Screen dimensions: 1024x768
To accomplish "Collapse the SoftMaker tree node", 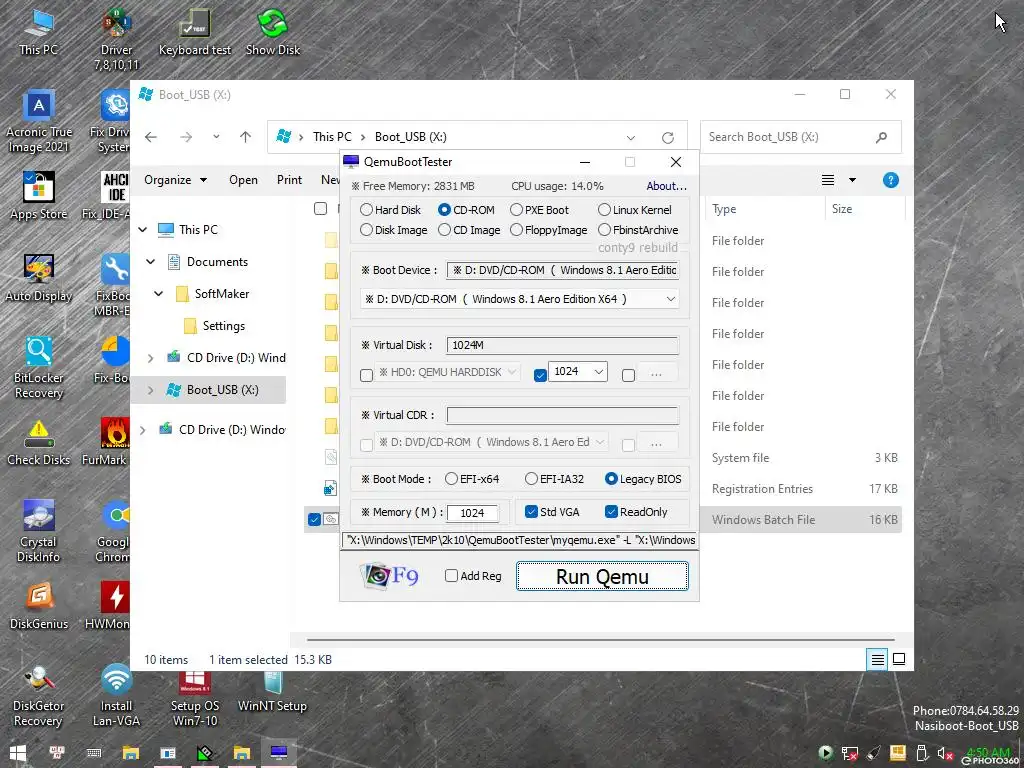I will pyautogui.click(x=159, y=294).
